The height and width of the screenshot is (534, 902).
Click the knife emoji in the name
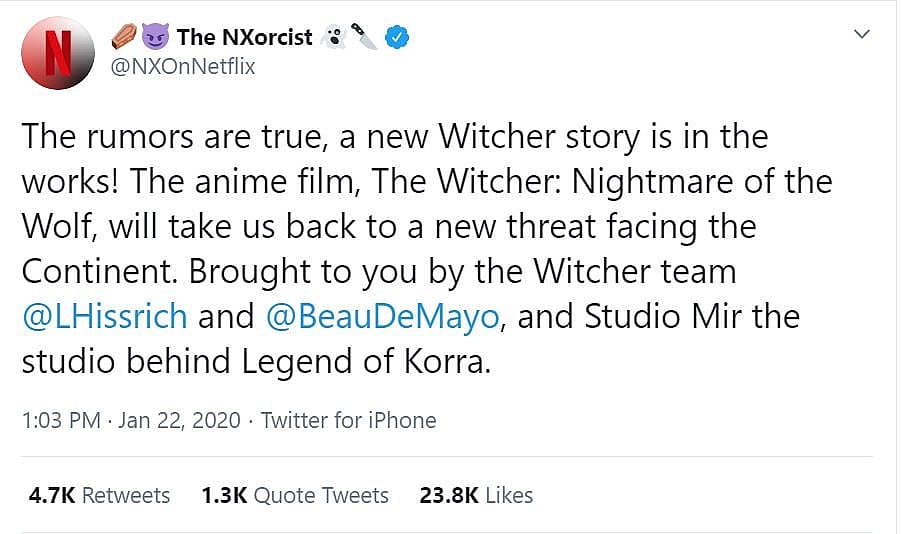pyautogui.click(x=365, y=38)
